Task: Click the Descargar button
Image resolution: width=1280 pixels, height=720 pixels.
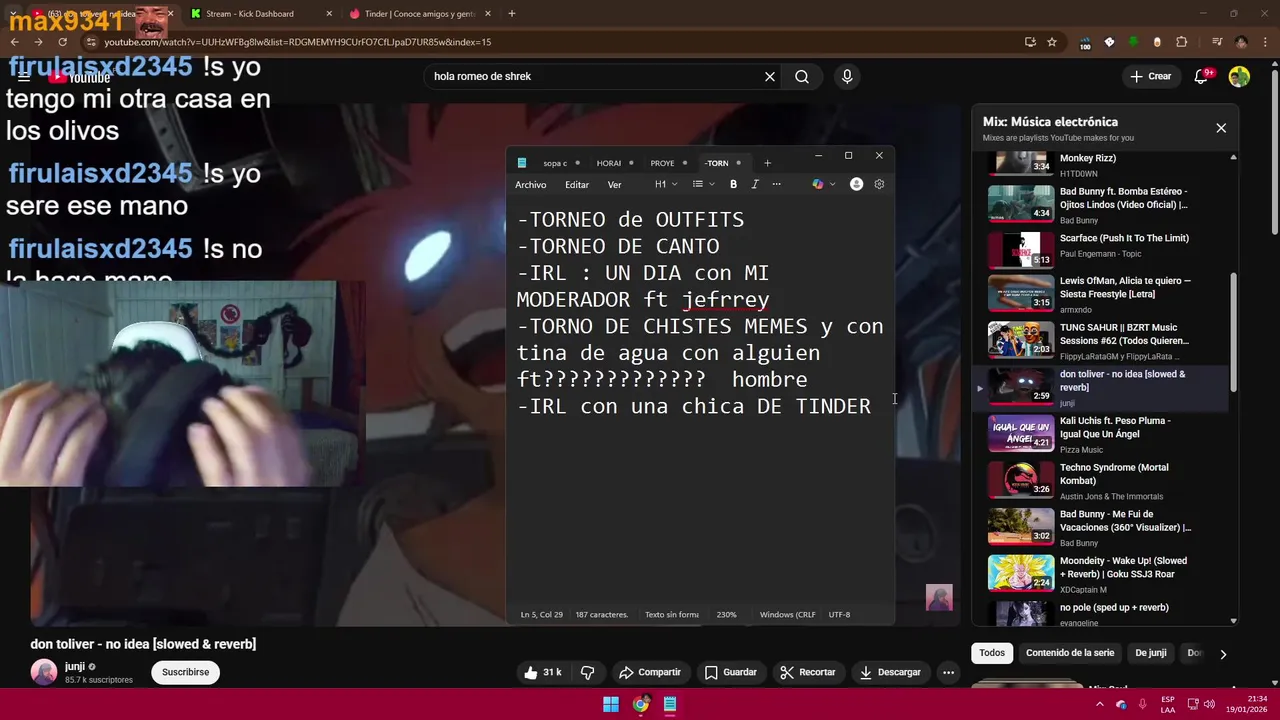Action: 890,672
